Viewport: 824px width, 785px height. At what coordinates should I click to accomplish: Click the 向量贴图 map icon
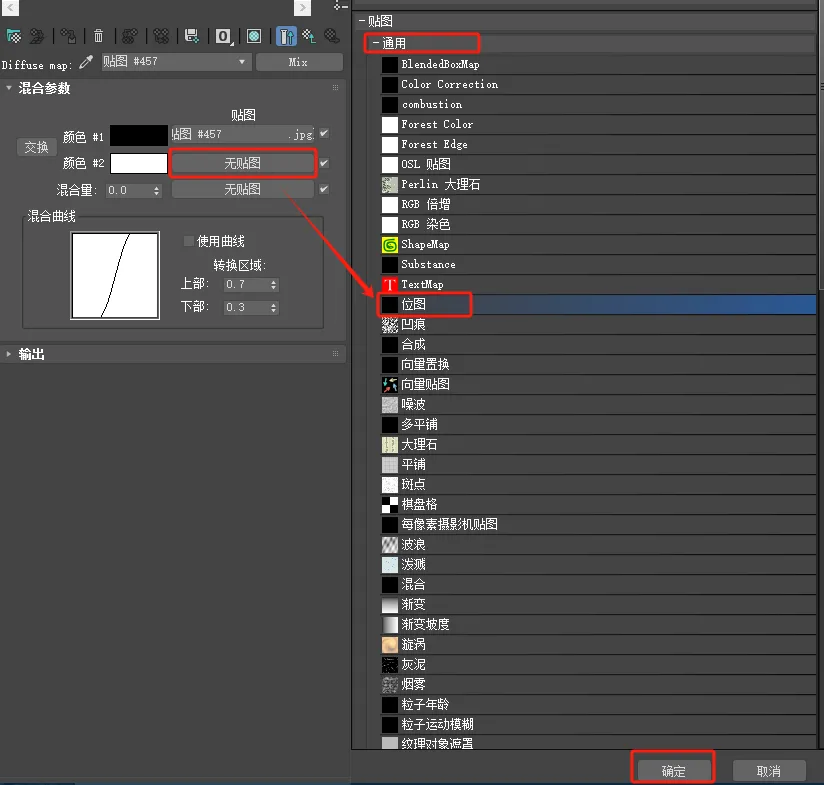(x=389, y=385)
